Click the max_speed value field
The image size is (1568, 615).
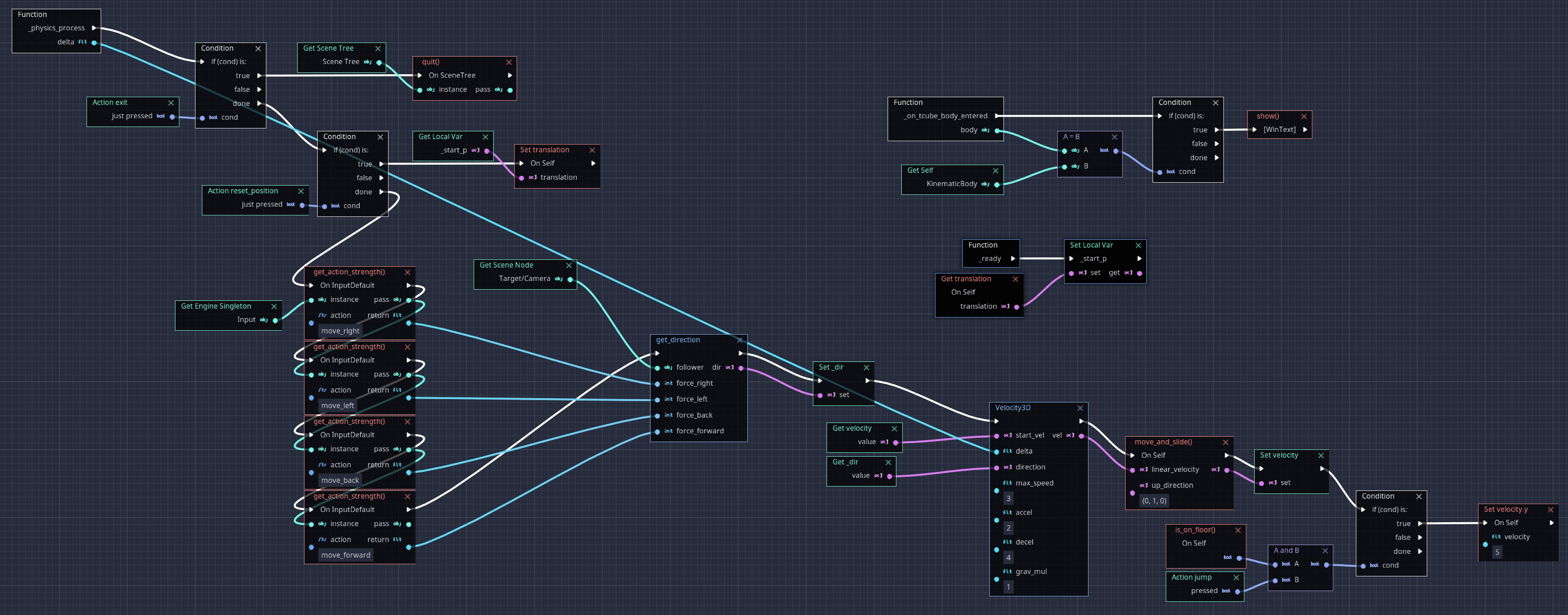1008,498
